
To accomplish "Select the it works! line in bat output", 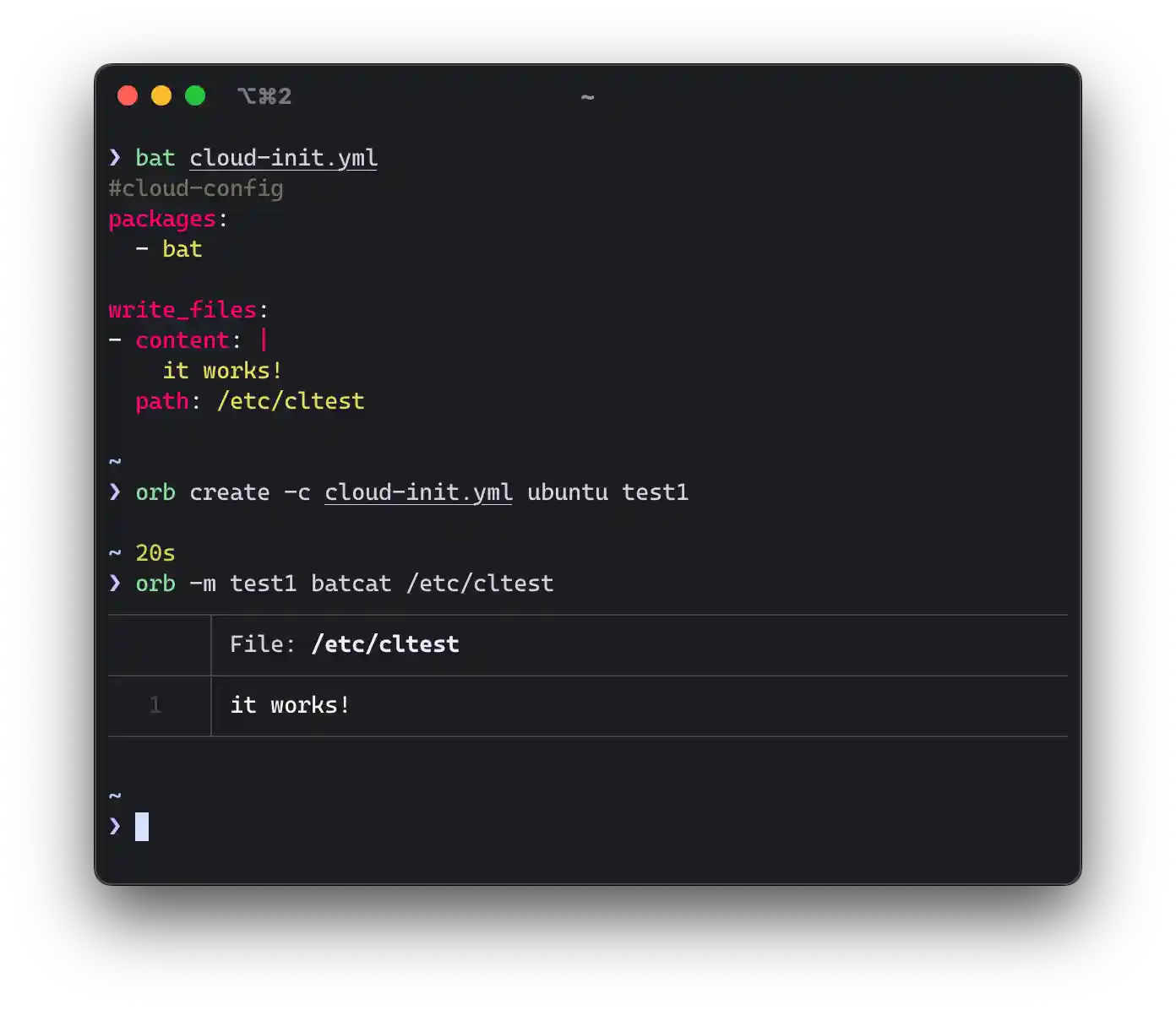I will pyautogui.click(x=290, y=705).
